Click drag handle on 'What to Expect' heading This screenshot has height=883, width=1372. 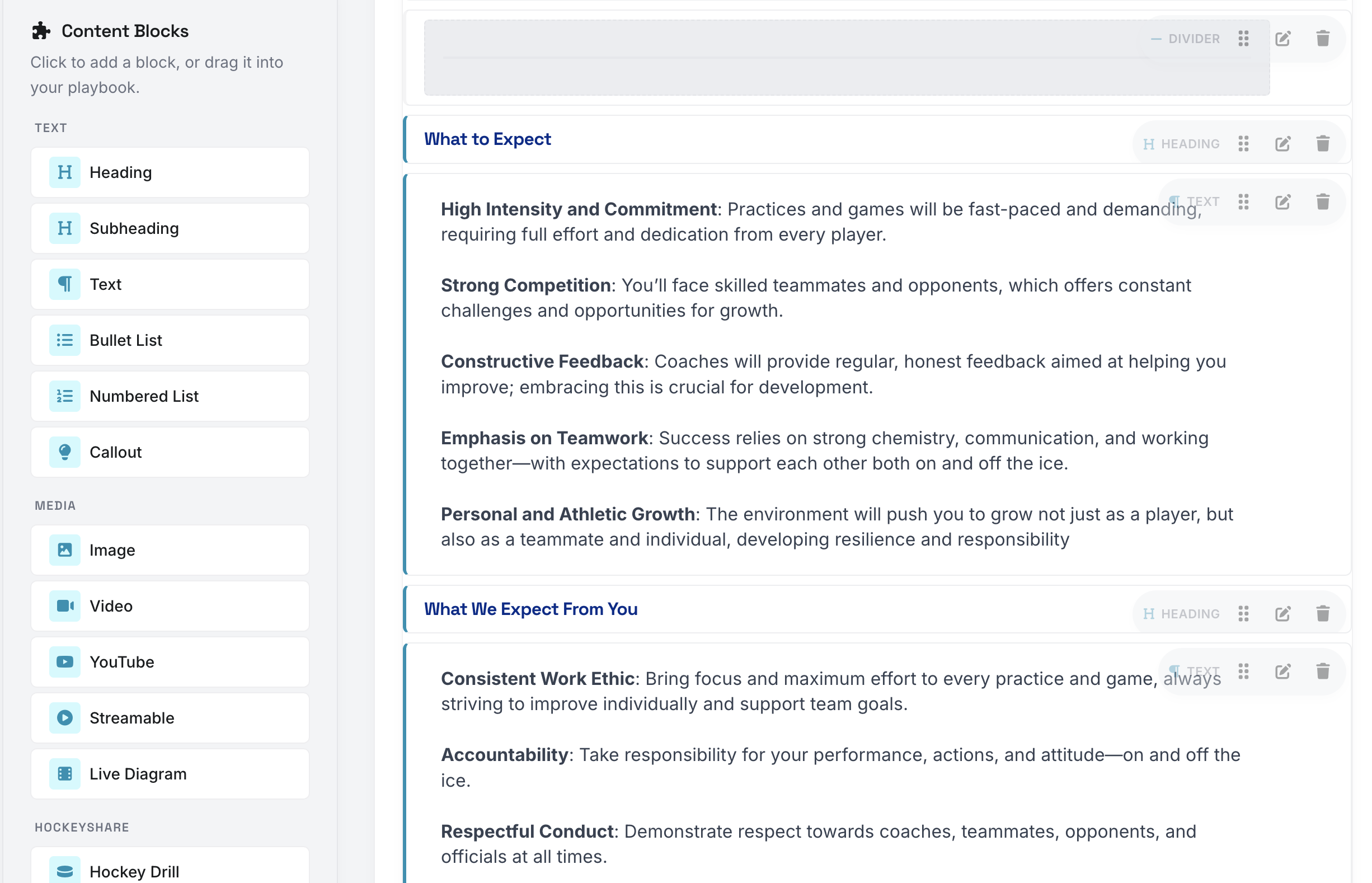click(1242, 143)
